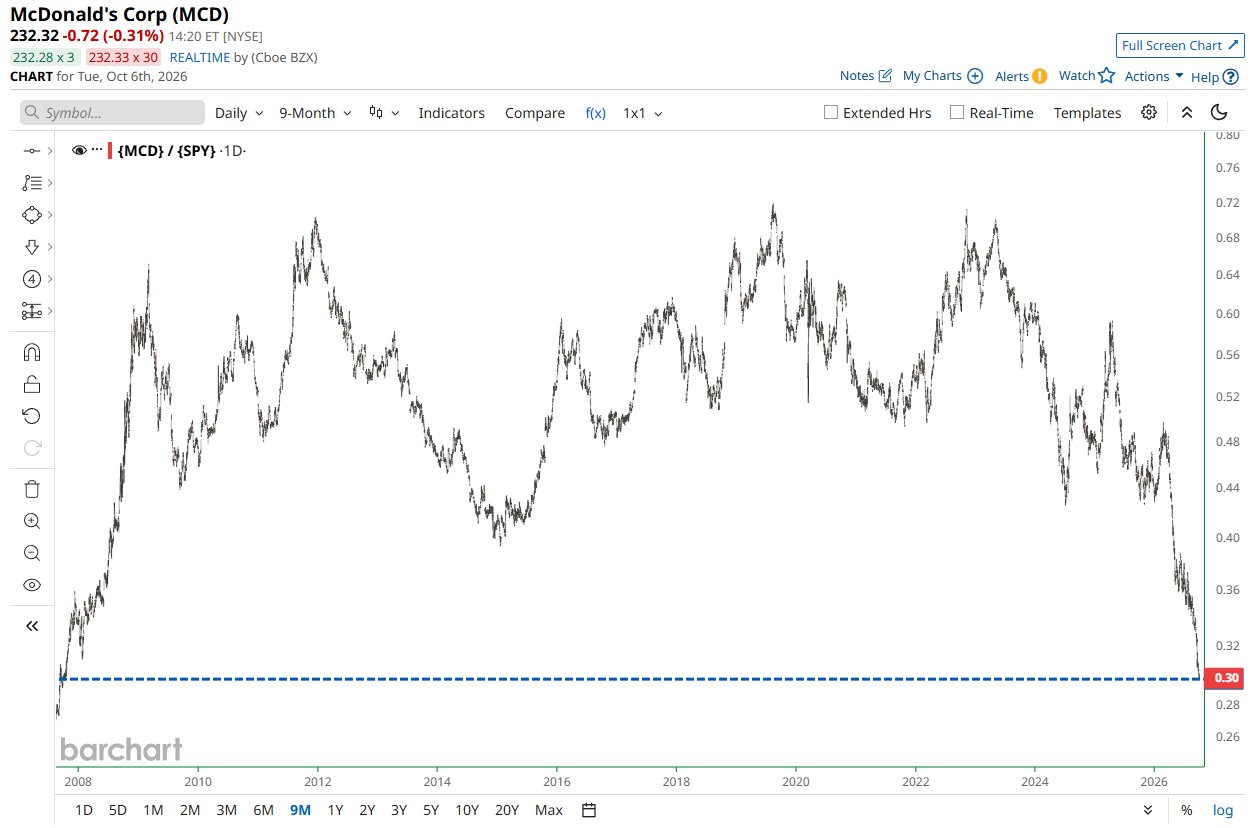Zoom out with the magnifier minus icon
Viewport: 1256px width, 828px height.
32,553
